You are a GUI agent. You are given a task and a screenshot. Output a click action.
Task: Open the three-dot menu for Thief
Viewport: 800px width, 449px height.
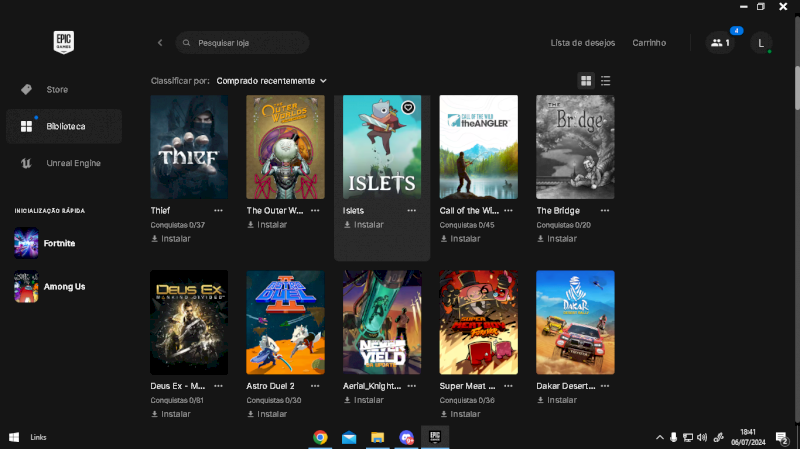[x=218, y=211]
